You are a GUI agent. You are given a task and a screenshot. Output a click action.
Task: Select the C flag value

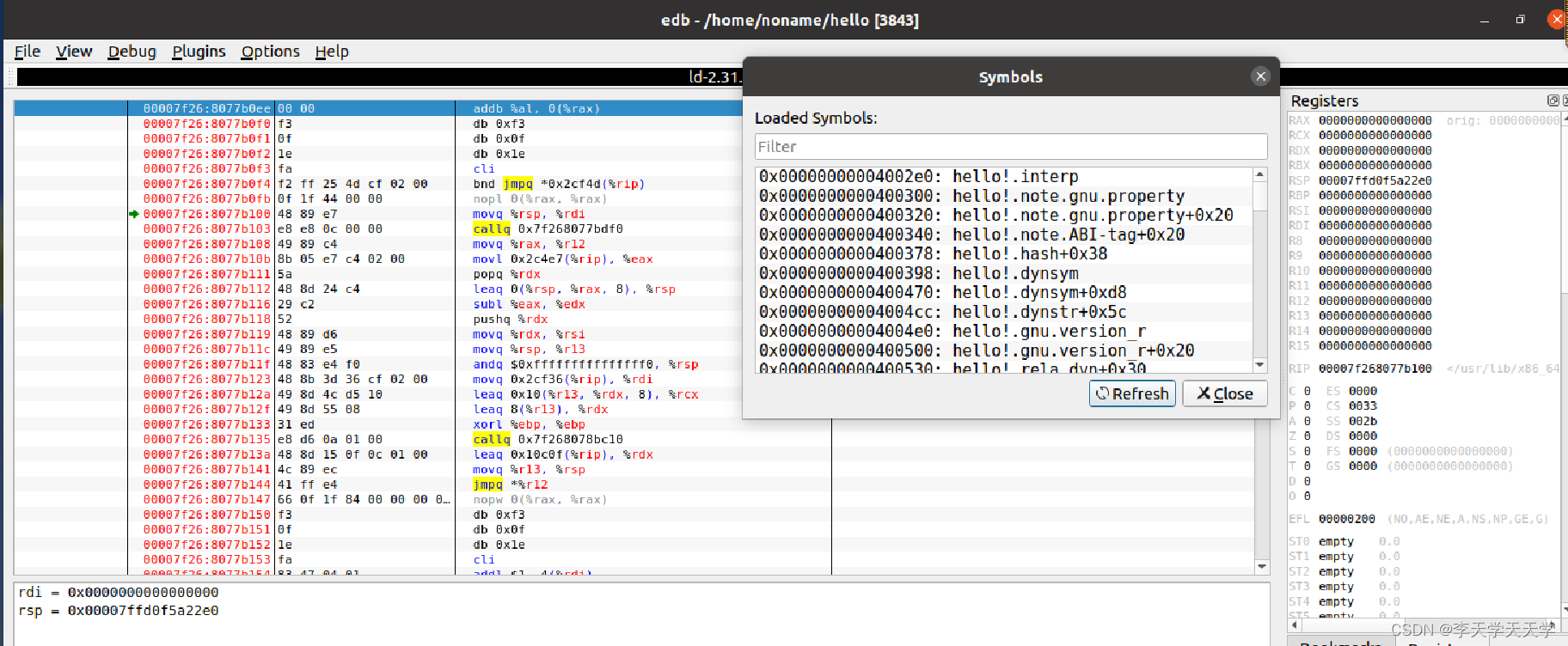pos(1308,391)
